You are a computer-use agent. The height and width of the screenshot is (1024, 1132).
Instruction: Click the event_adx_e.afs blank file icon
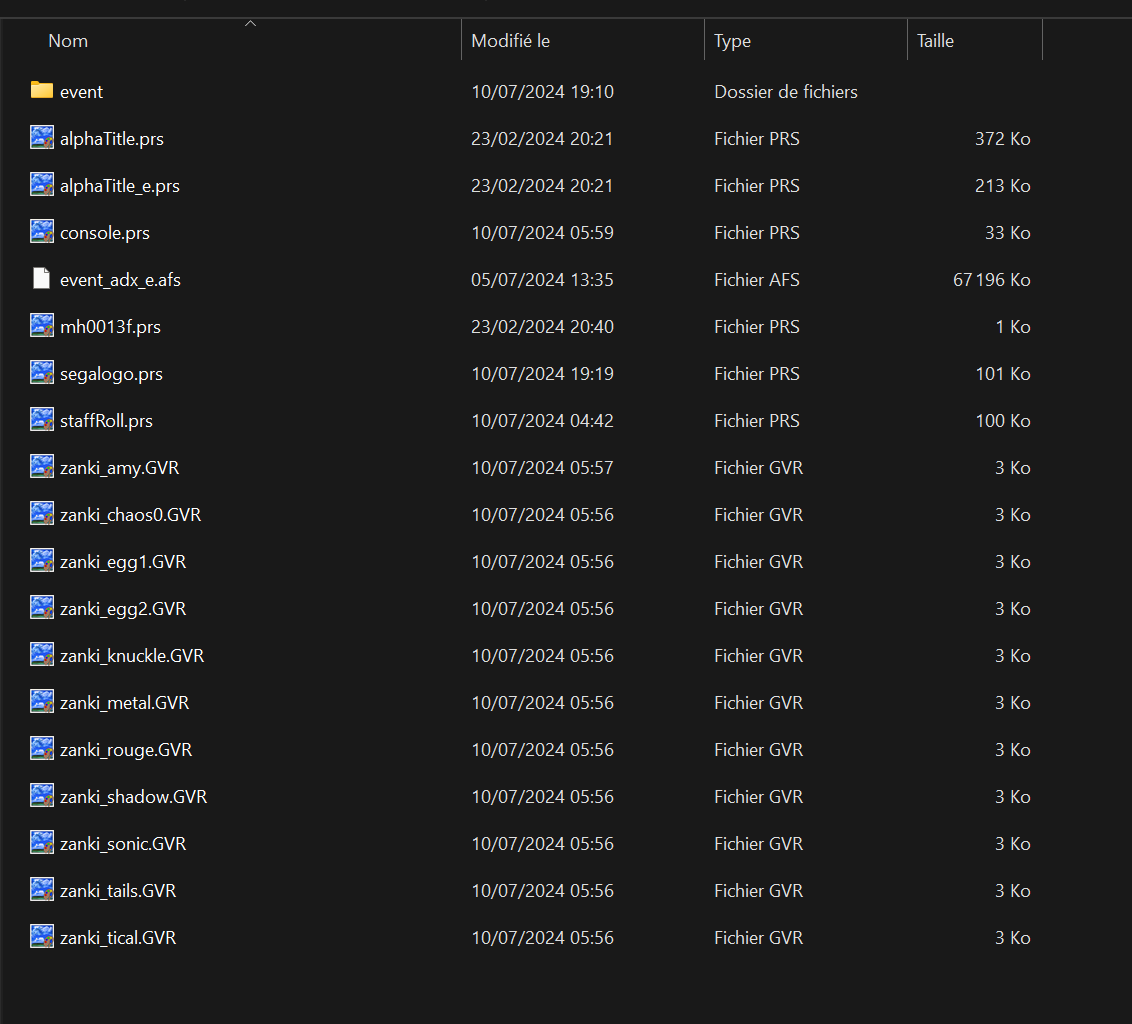point(41,279)
